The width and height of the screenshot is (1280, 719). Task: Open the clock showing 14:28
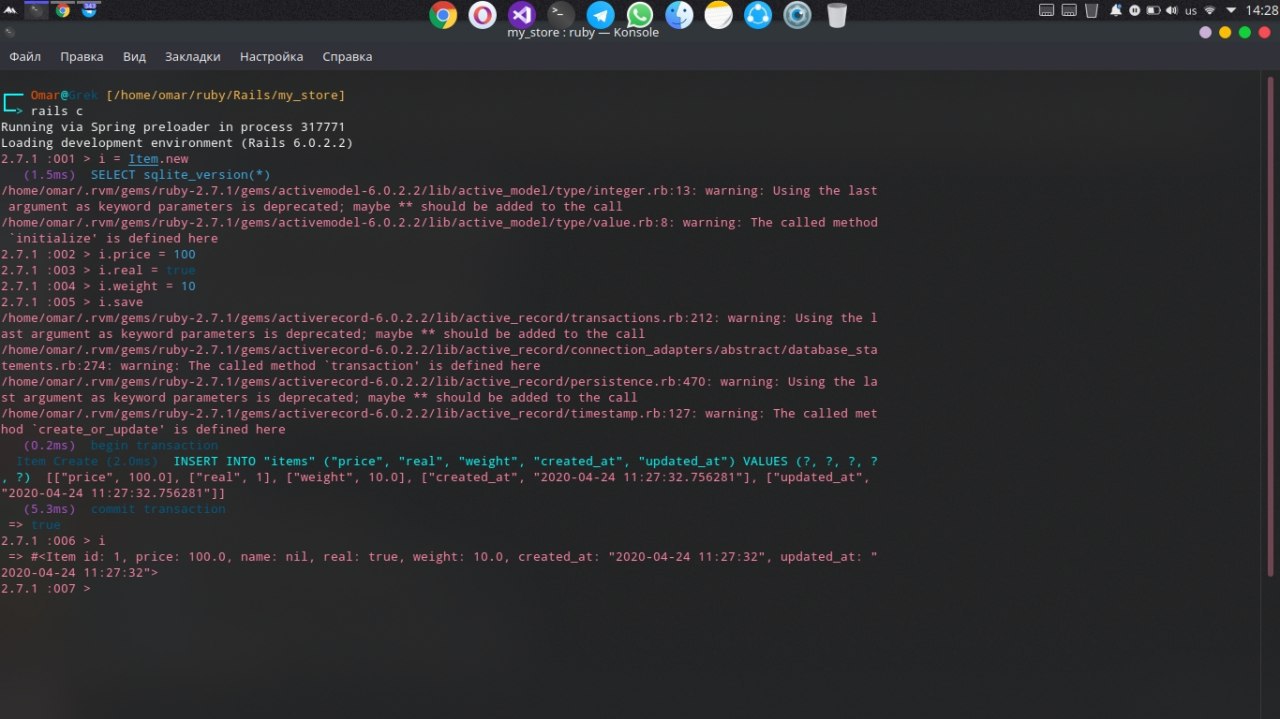[1260, 10]
